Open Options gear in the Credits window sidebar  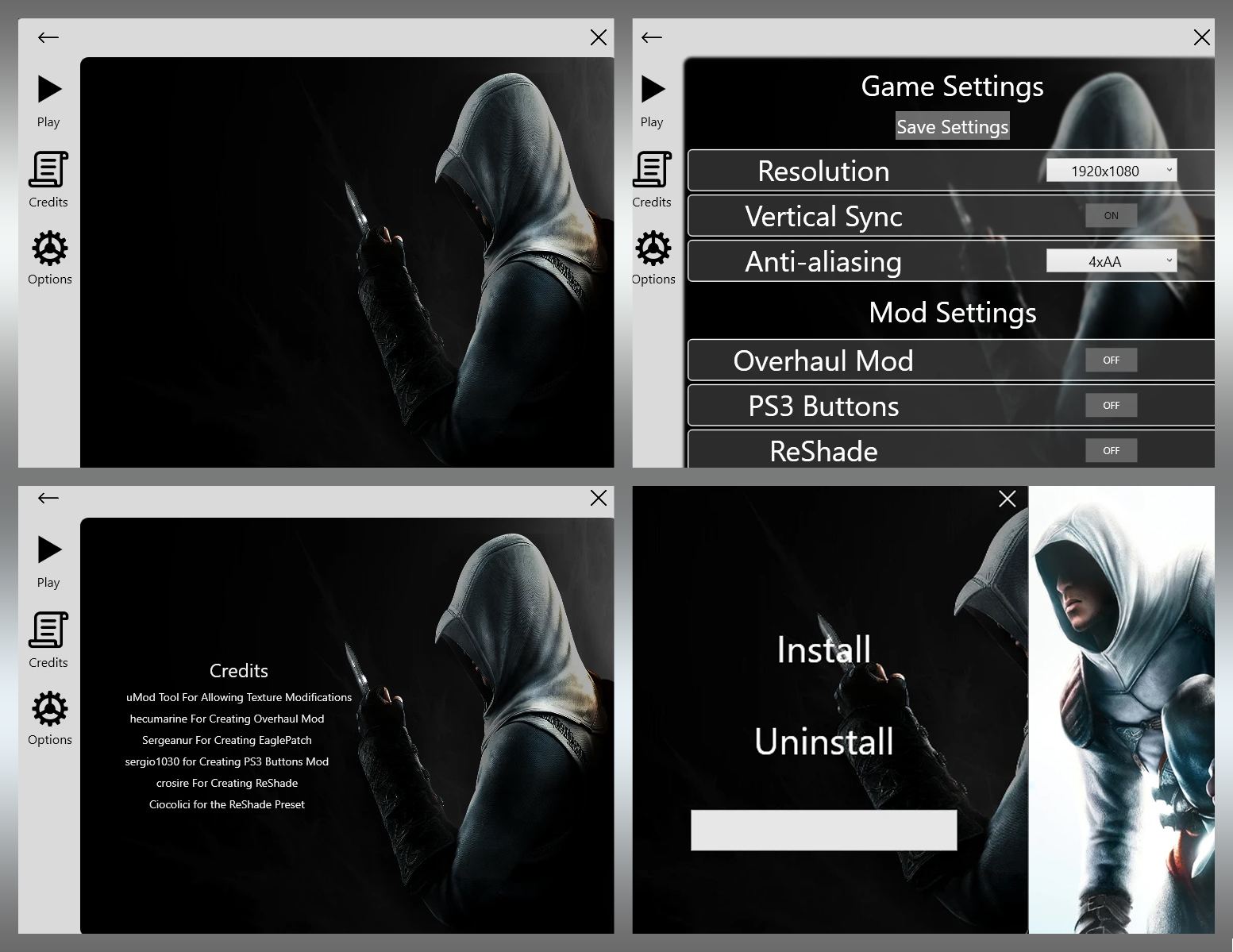pyautogui.click(x=49, y=709)
